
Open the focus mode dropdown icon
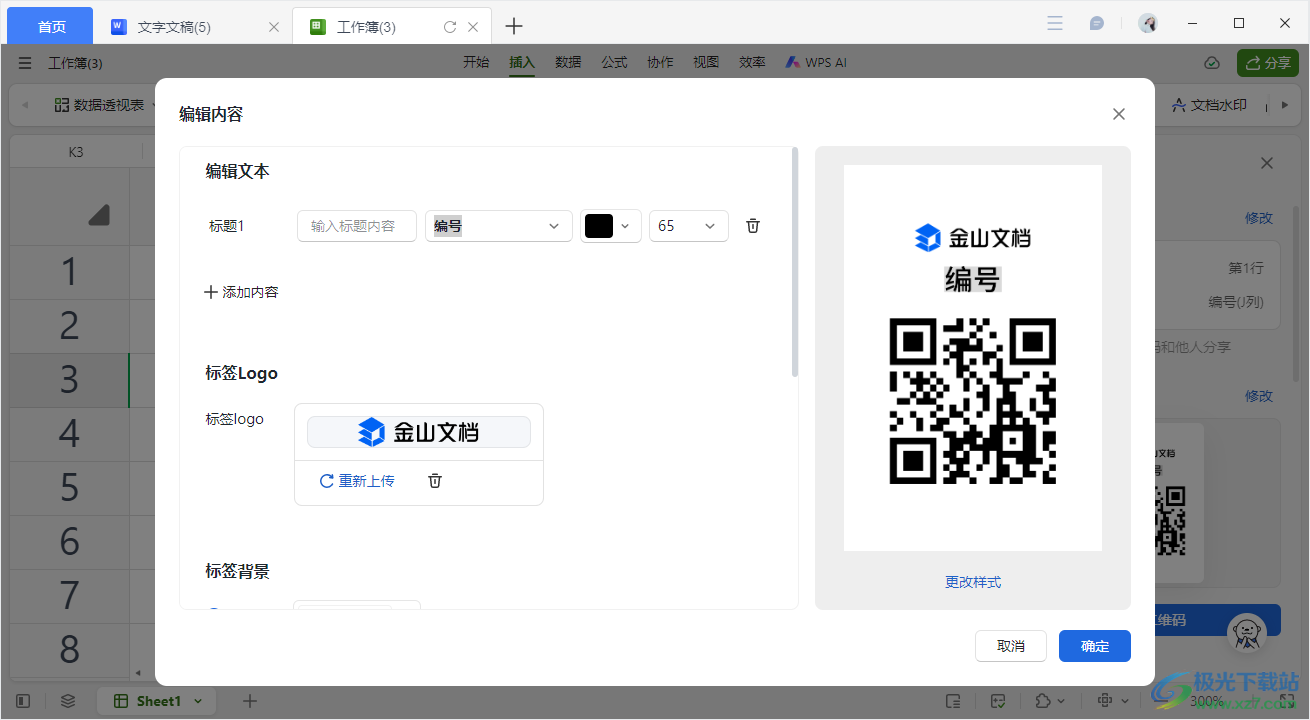click(x=1113, y=701)
